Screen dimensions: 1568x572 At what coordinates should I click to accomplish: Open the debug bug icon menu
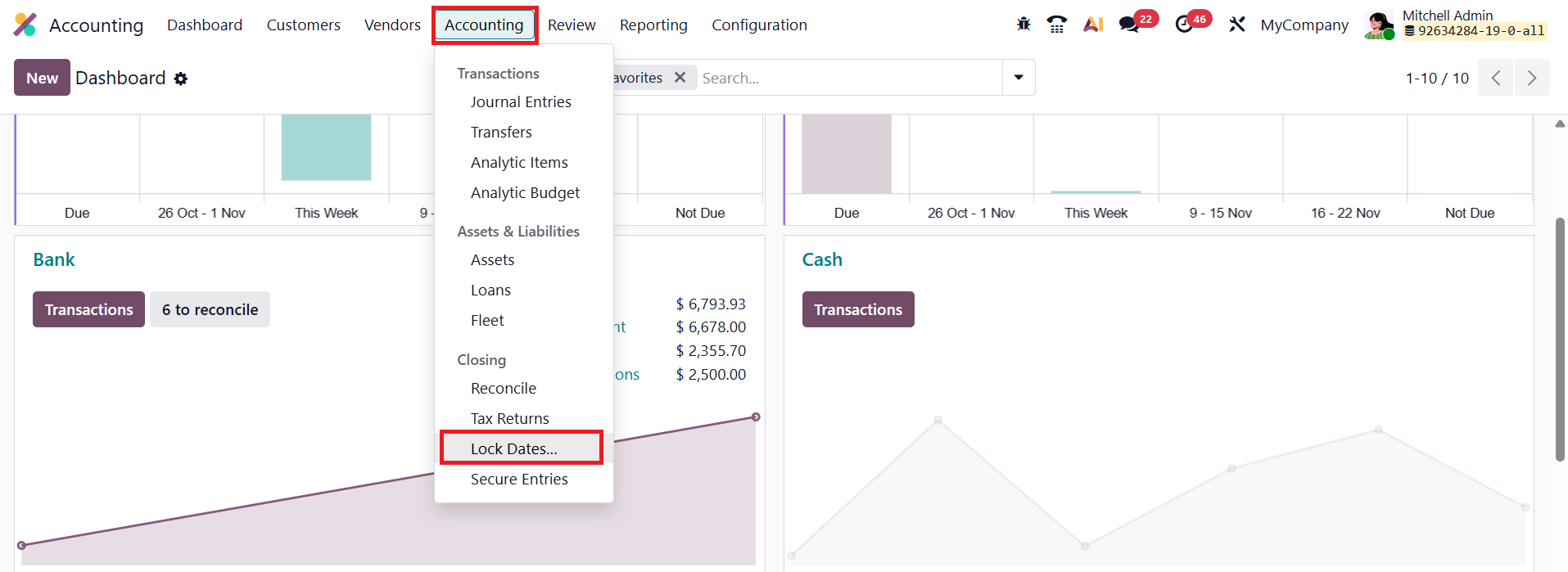click(1023, 25)
